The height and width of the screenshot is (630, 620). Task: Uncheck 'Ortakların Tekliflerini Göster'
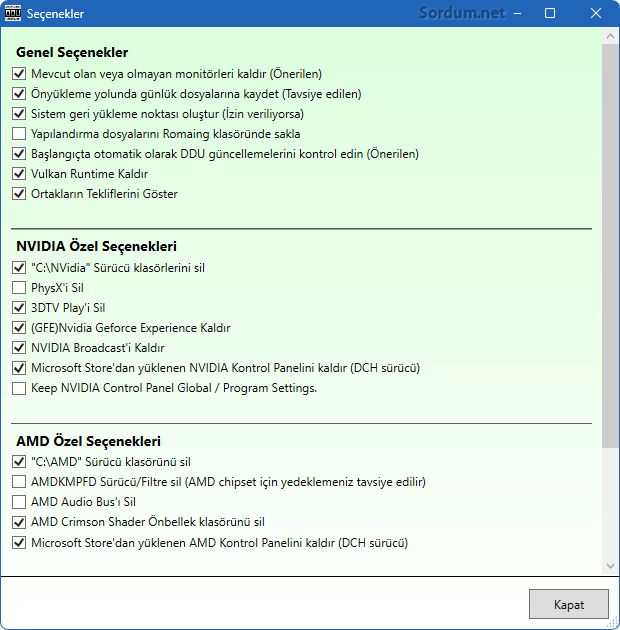pos(20,194)
